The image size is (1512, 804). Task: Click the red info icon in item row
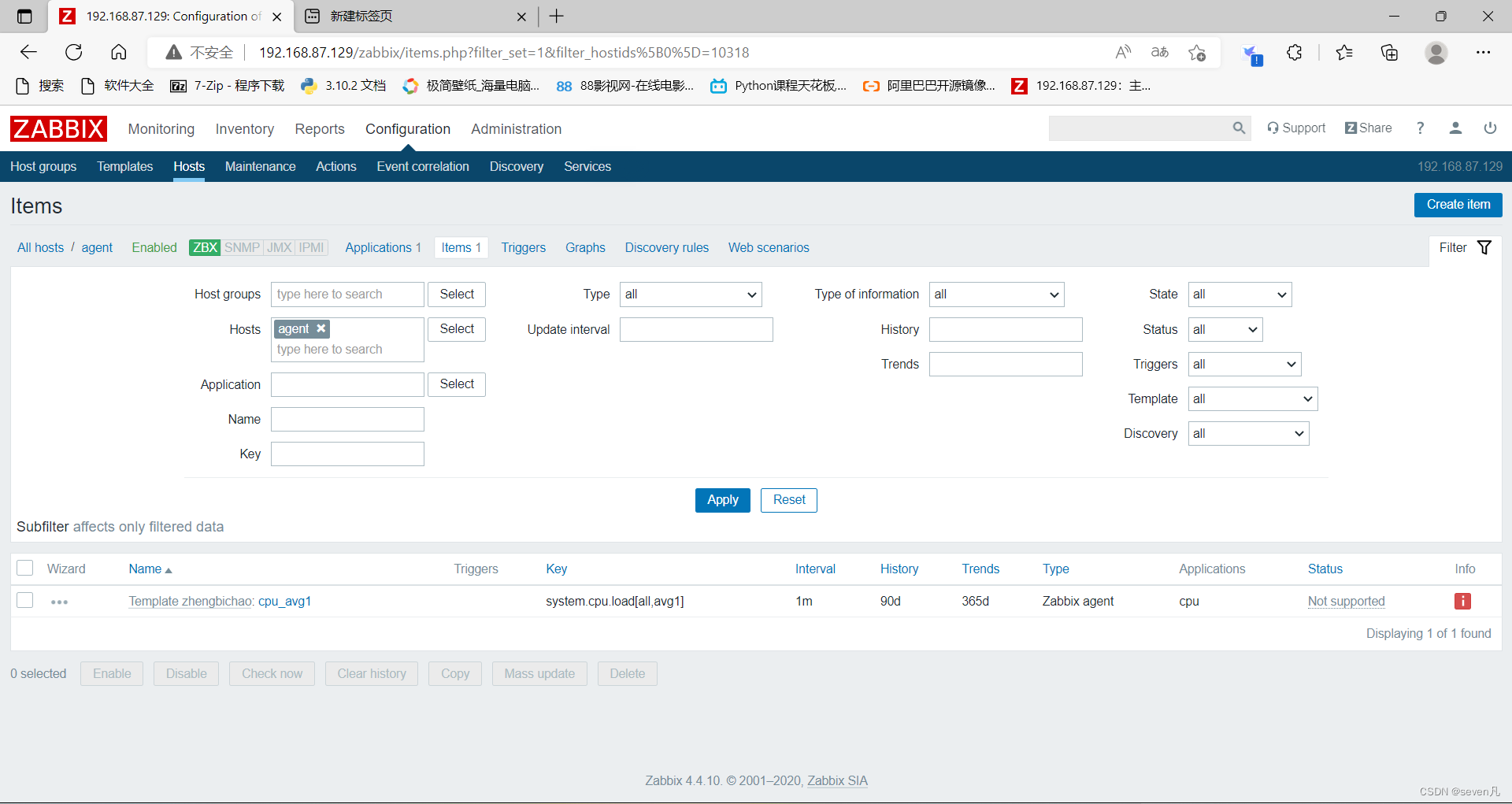coord(1462,602)
